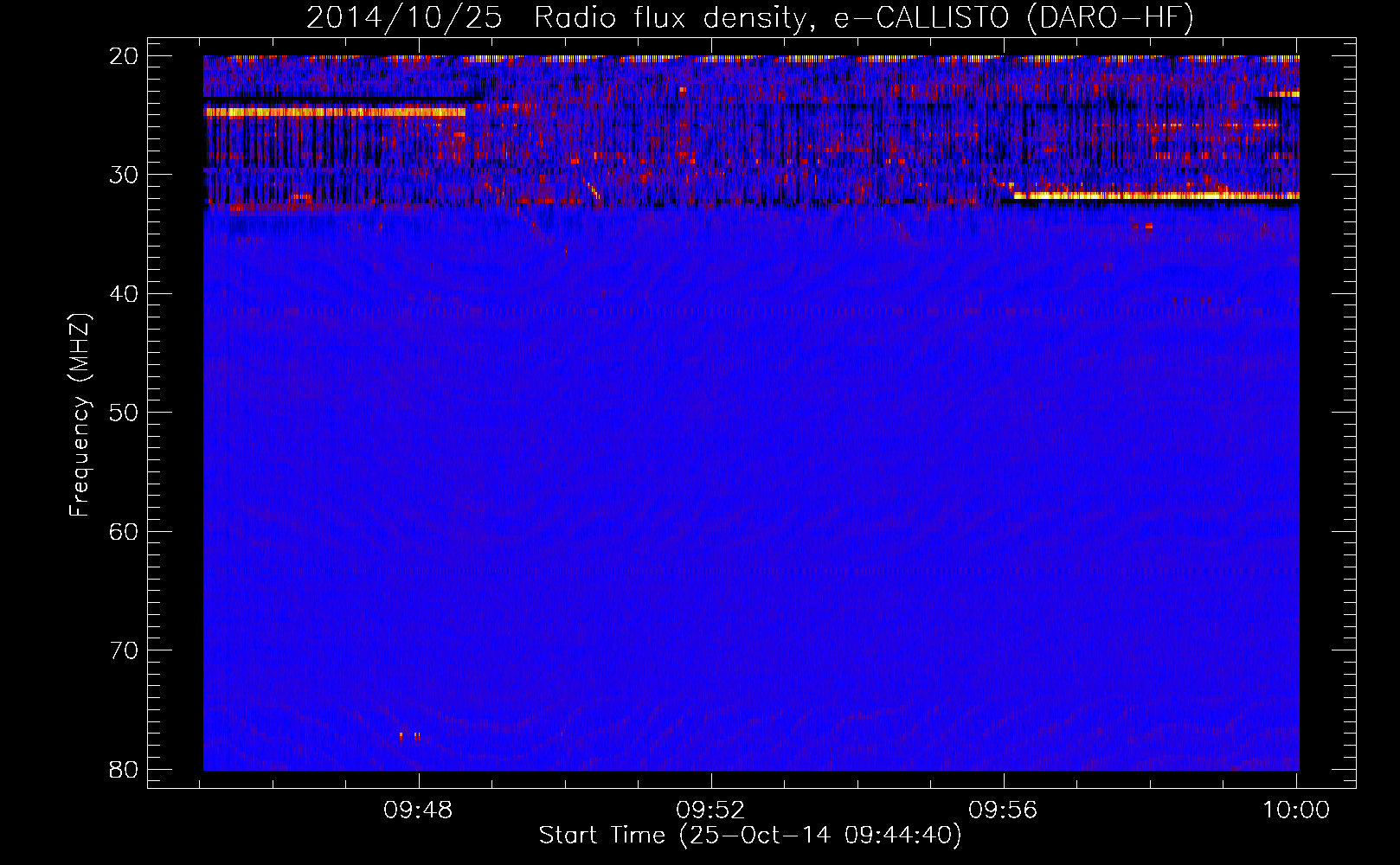The height and width of the screenshot is (865, 1400).
Task: Select the 70 MHz frequency tick label
Action: [125, 650]
